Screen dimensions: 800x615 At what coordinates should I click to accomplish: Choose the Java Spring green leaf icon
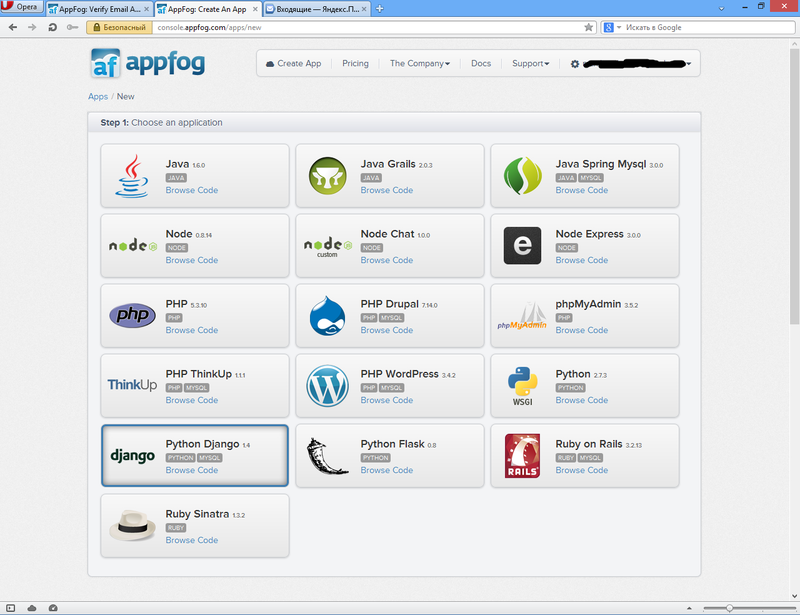(x=522, y=176)
